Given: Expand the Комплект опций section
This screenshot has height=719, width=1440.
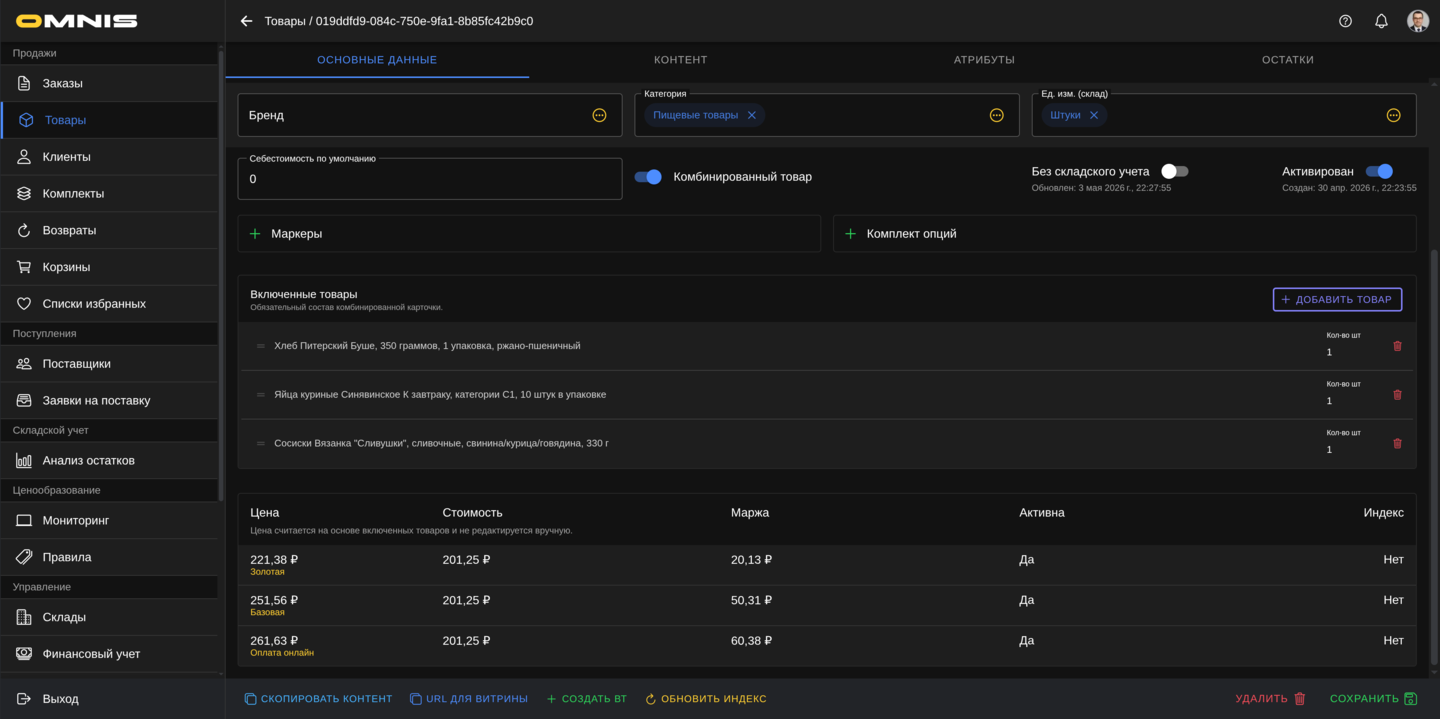Looking at the screenshot, I should click(1124, 234).
